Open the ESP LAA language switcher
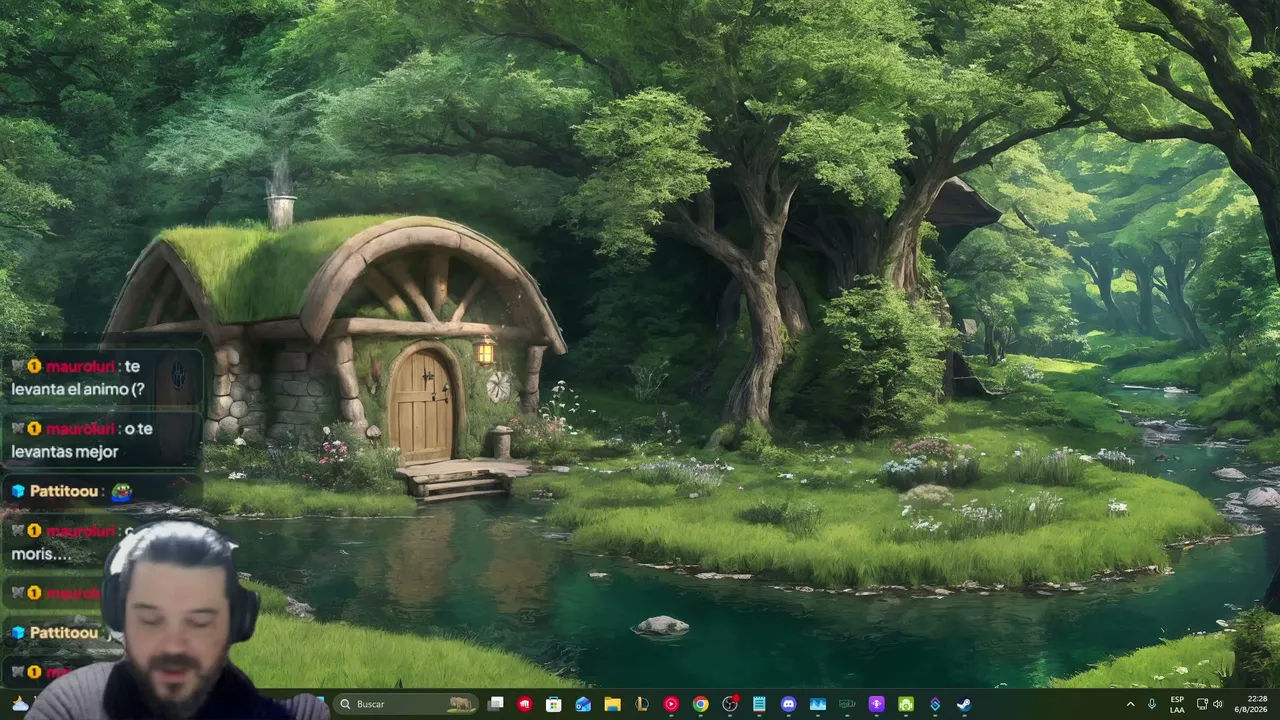Viewport: 1280px width, 720px height. (1177, 704)
